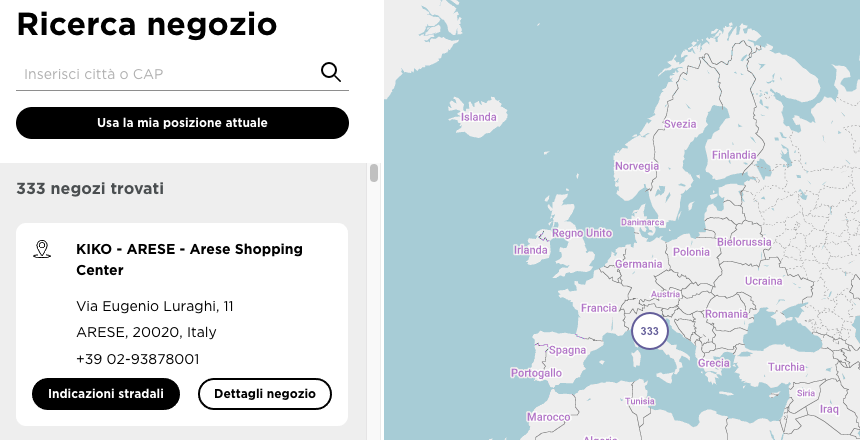860x440 pixels.
Task: Click the Turchia label on the map
Action: 786,367
